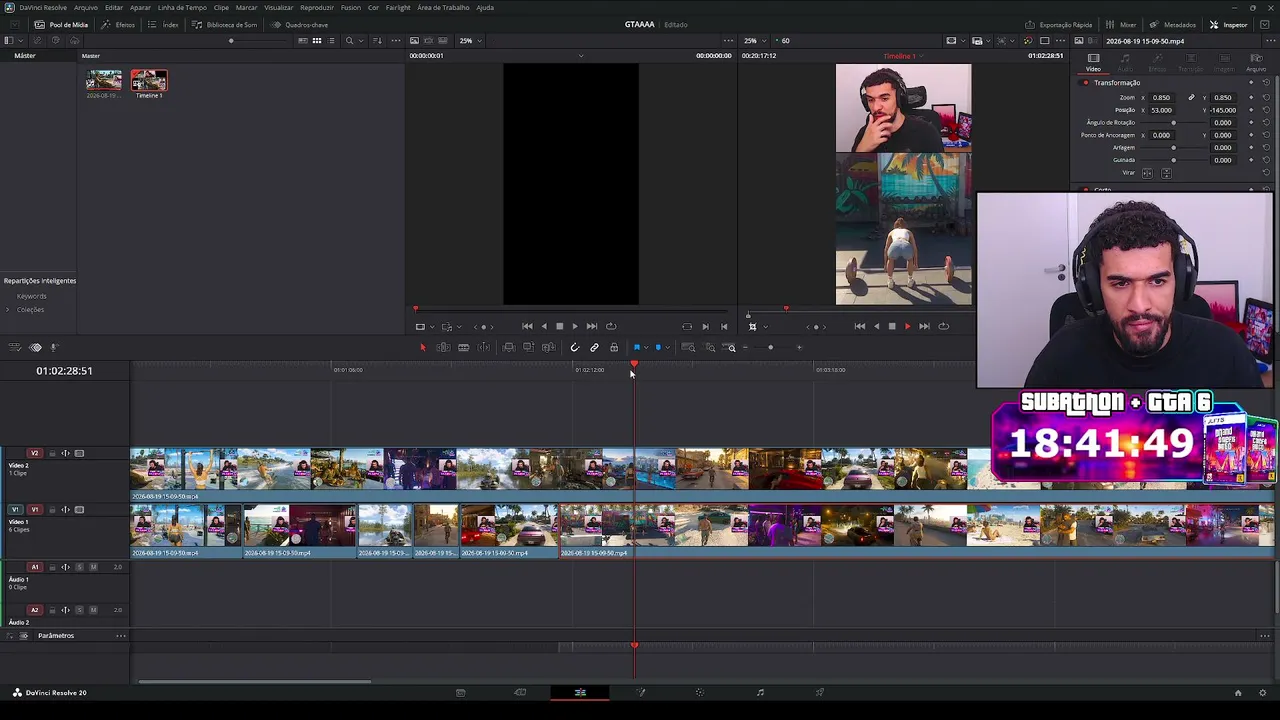
Task: Open the Deliver page from bottom bar
Action: pos(820,692)
